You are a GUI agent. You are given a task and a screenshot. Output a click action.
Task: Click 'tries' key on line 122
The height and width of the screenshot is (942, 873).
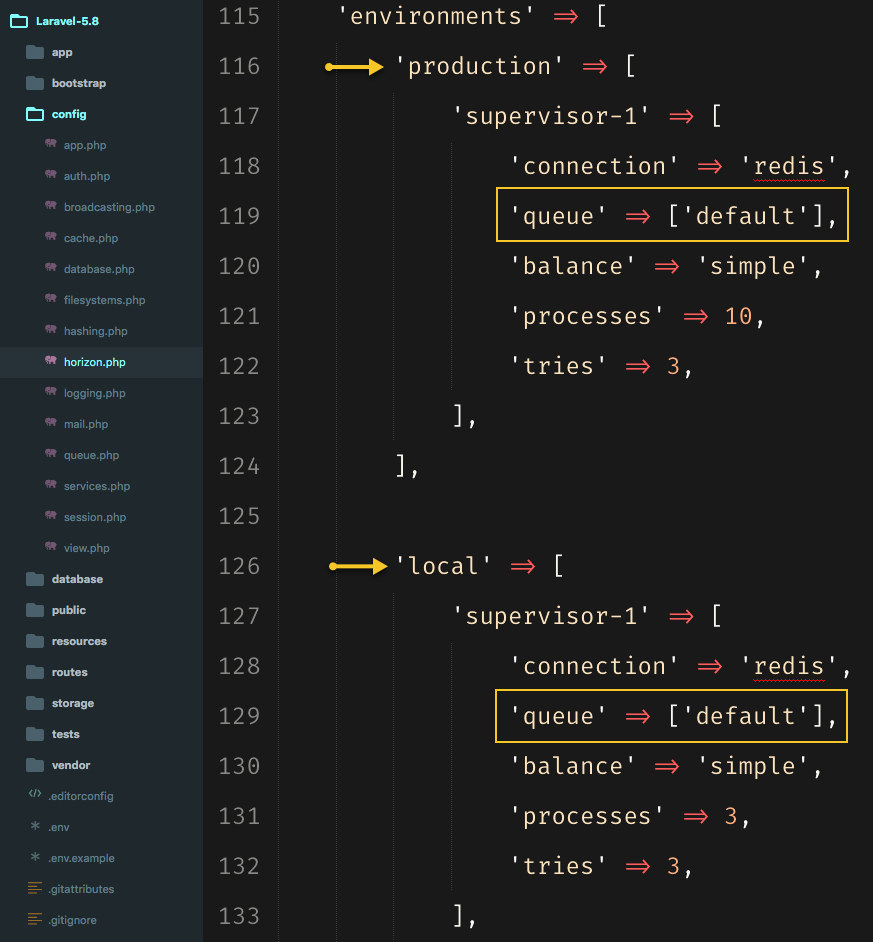coord(558,366)
